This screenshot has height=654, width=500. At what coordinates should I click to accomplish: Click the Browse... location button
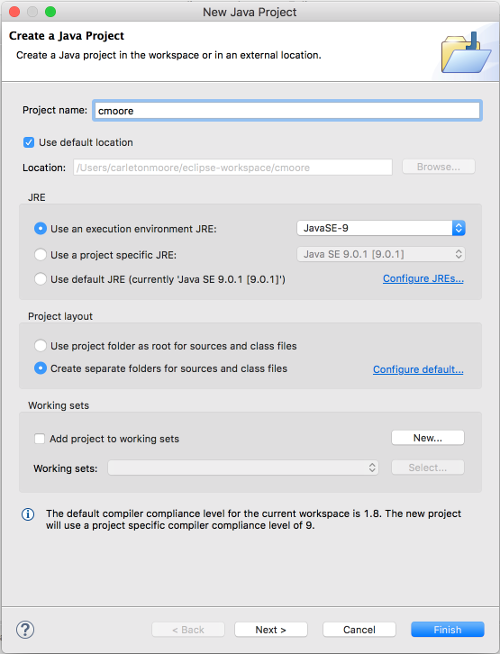(438, 167)
